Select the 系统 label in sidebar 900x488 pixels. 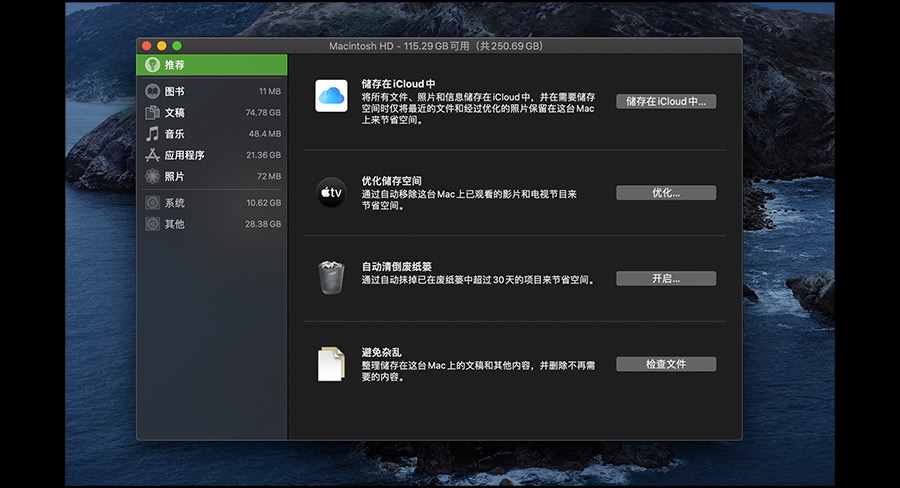174,203
